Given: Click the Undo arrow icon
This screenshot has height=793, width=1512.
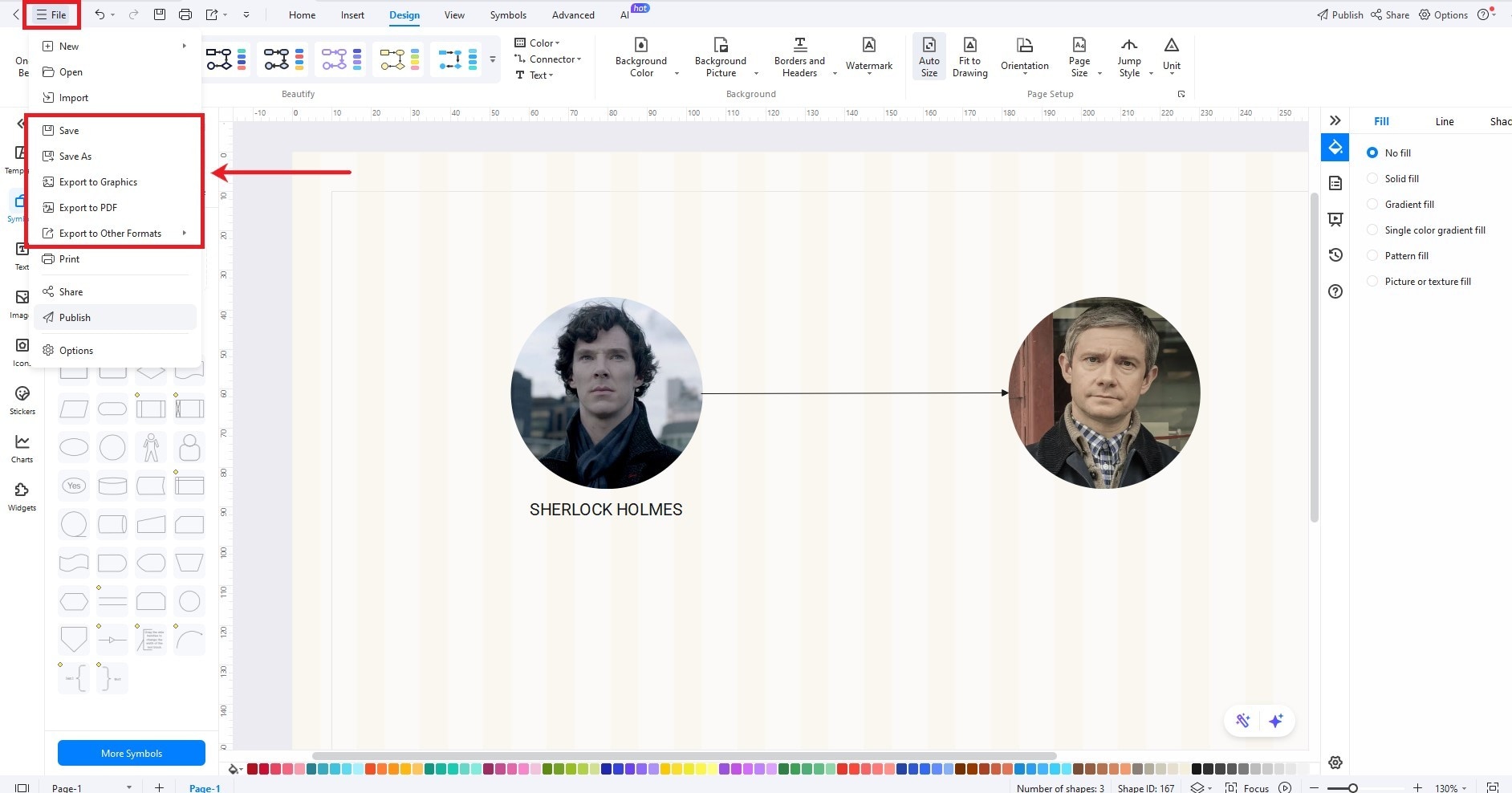Looking at the screenshot, I should (100, 14).
